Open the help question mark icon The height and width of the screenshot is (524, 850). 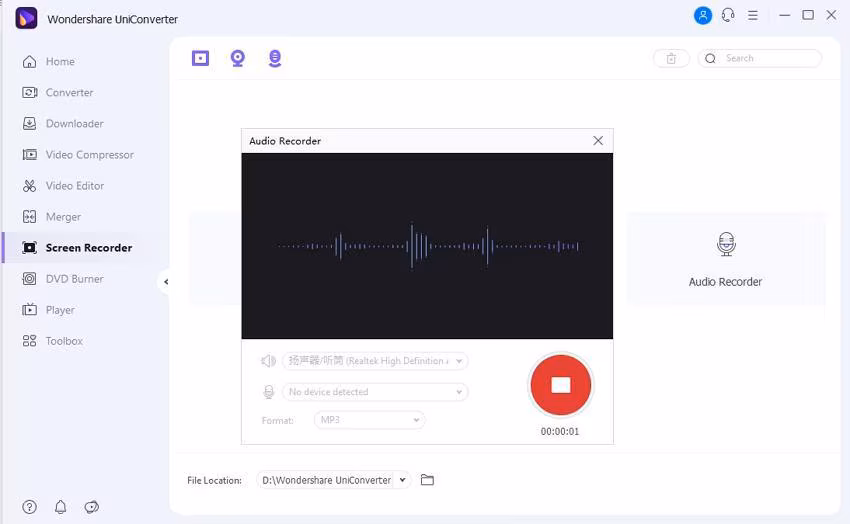[29, 507]
